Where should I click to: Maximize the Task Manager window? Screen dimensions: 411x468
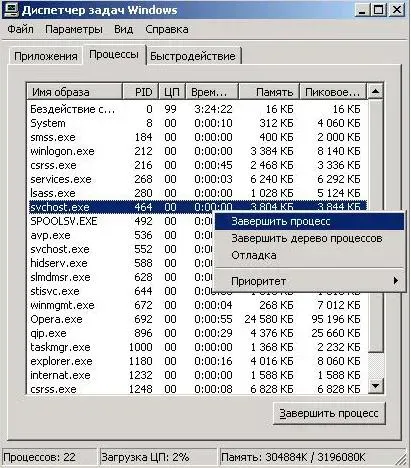coord(378,9)
